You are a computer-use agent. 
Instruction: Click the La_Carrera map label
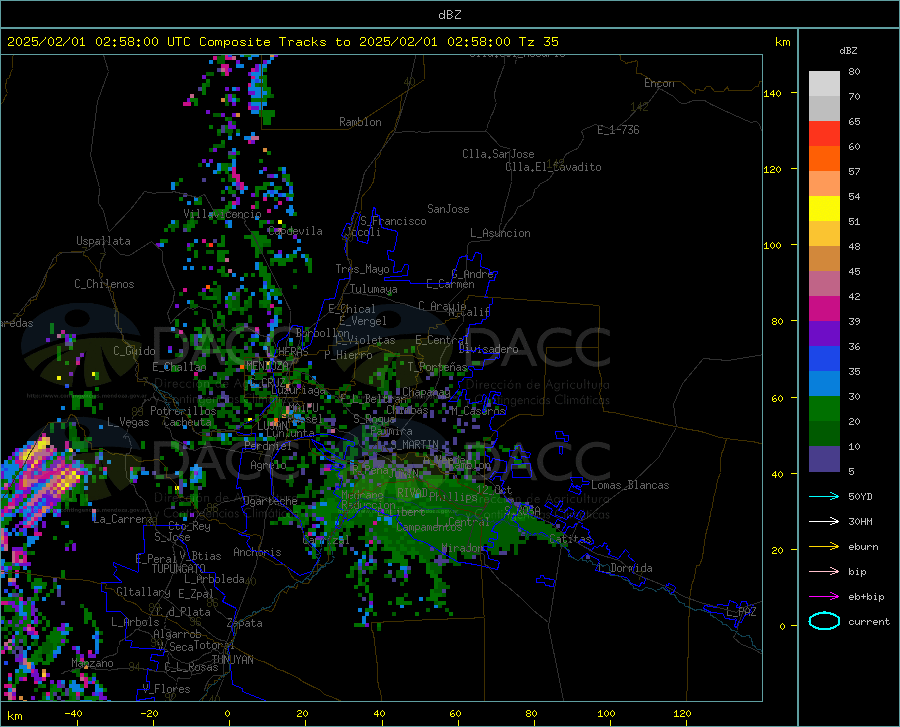pyautogui.click(x=123, y=519)
